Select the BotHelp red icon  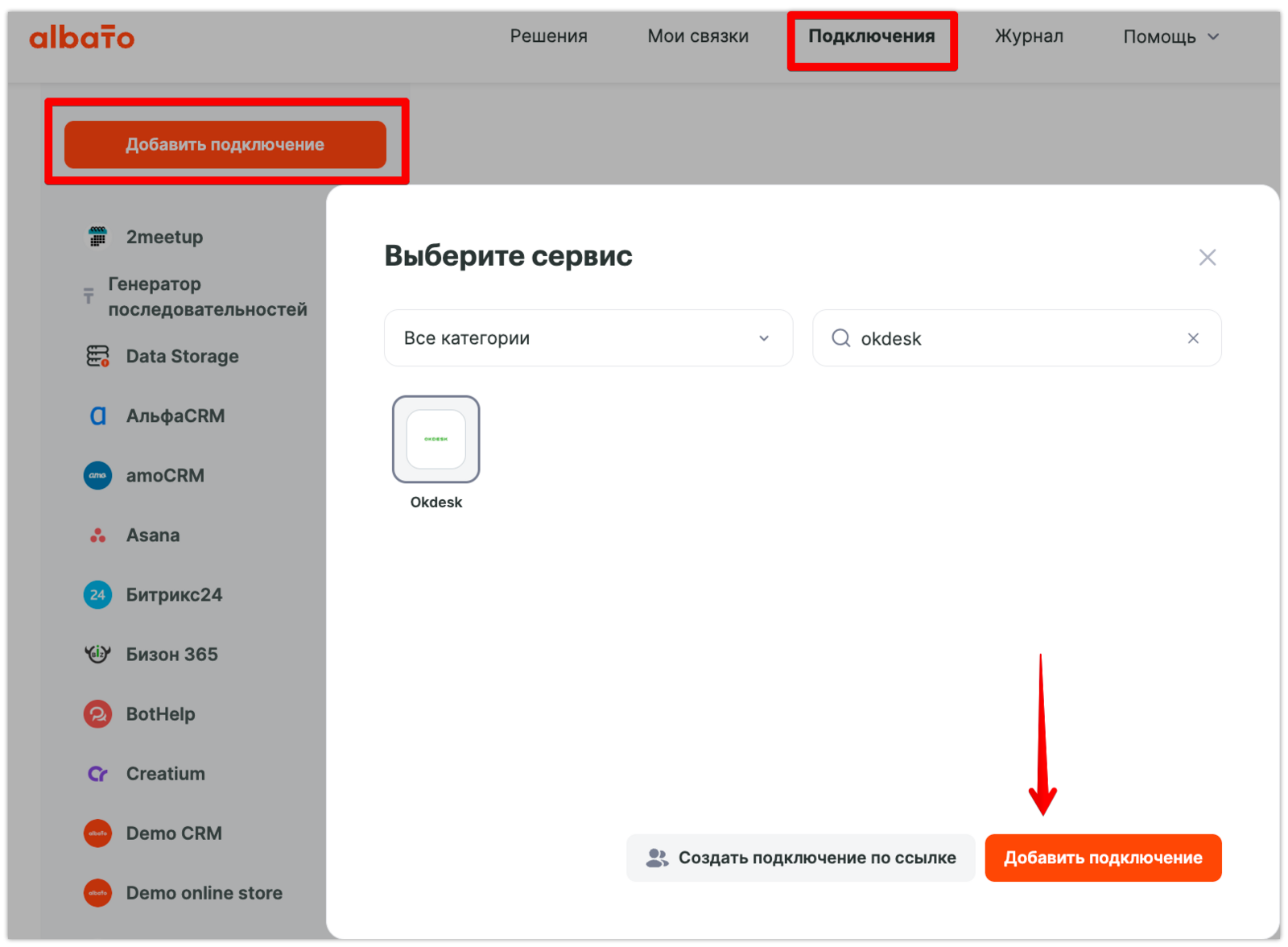point(97,714)
